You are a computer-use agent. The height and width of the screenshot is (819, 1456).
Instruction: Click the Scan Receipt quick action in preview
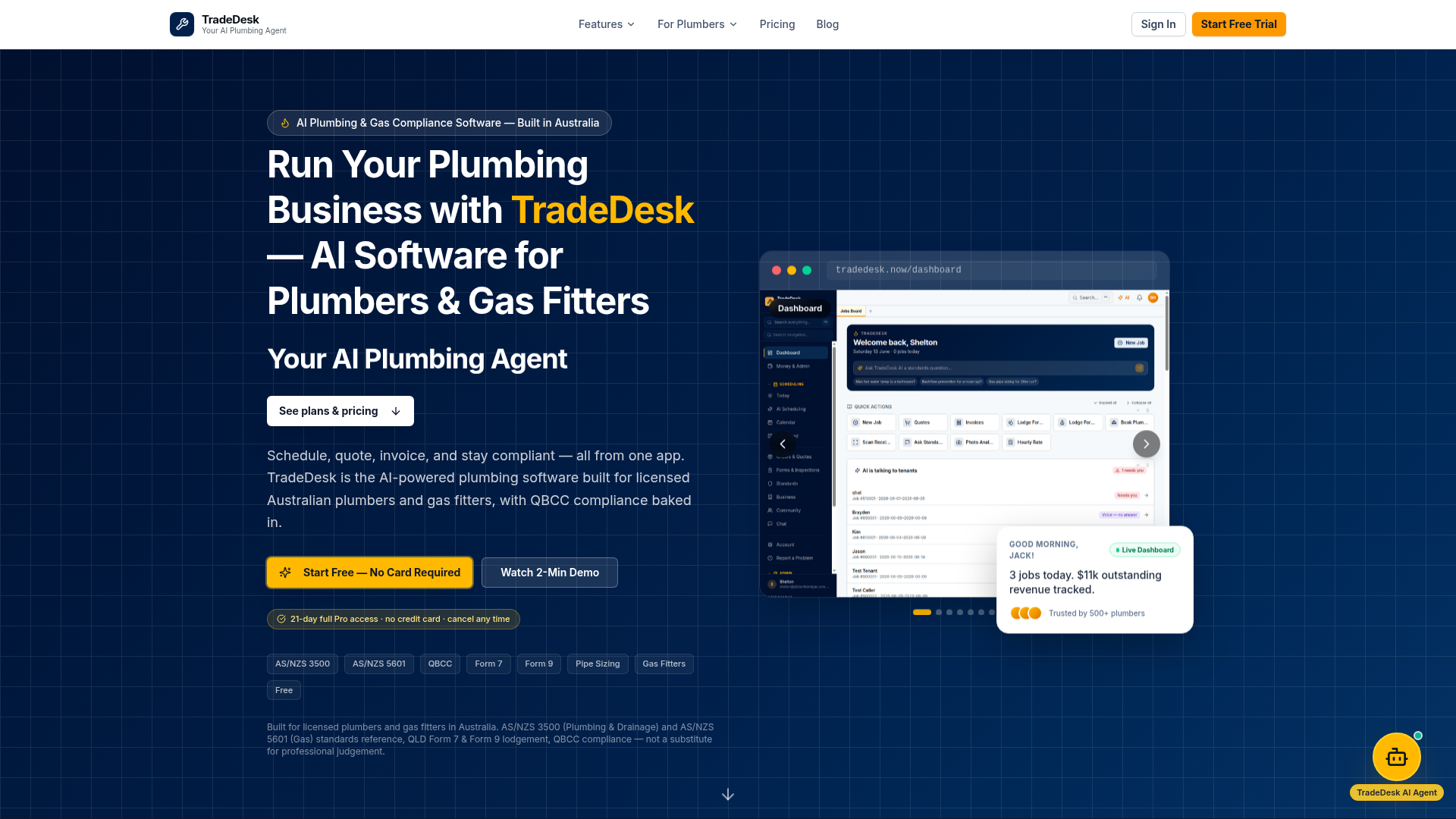coord(871,442)
